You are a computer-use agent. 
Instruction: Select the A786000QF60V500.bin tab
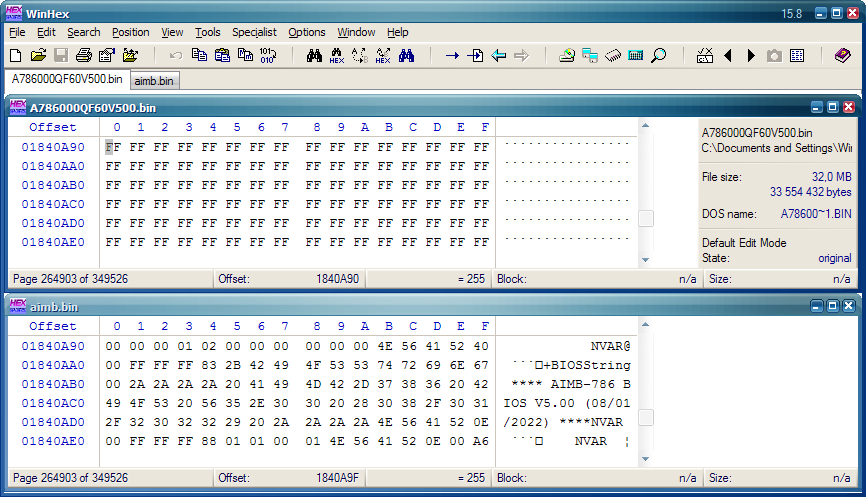(x=67, y=79)
